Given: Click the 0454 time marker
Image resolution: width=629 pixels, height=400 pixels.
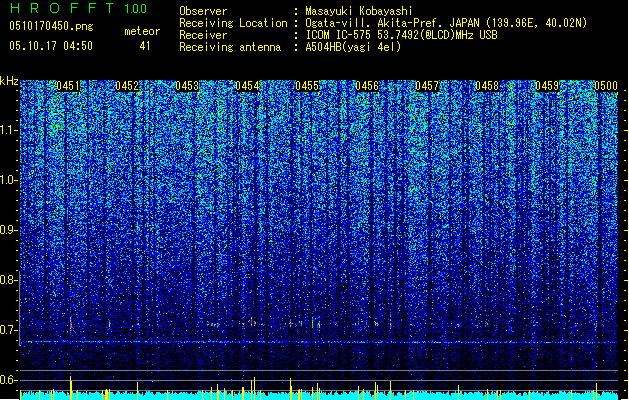Looking at the screenshot, I should tap(247, 86).
